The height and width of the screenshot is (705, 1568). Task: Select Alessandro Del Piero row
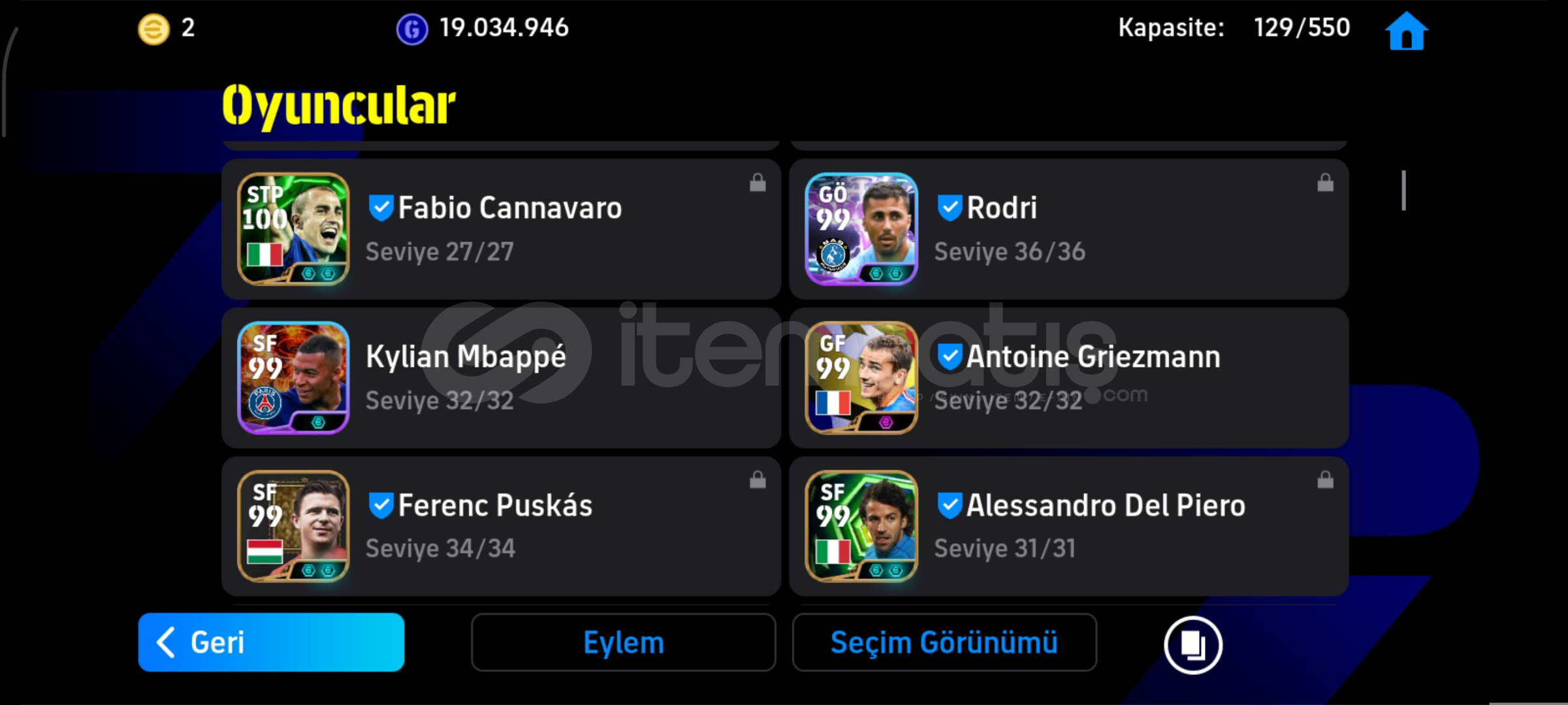[1068, 526]
